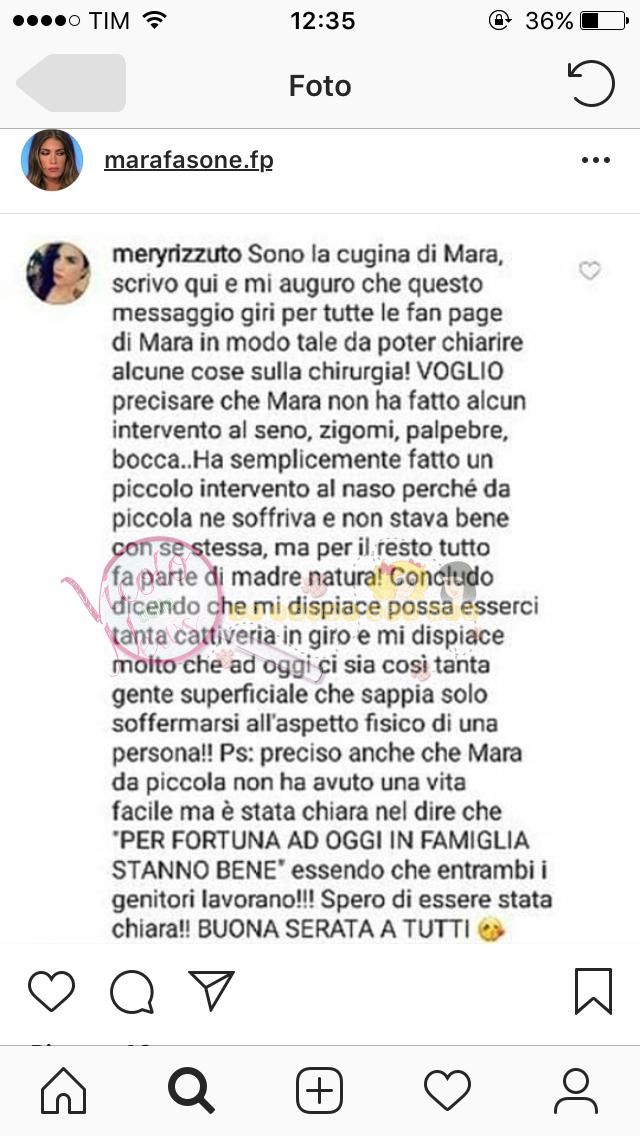View marafasone.fp profile picture

tap(51, 160)
